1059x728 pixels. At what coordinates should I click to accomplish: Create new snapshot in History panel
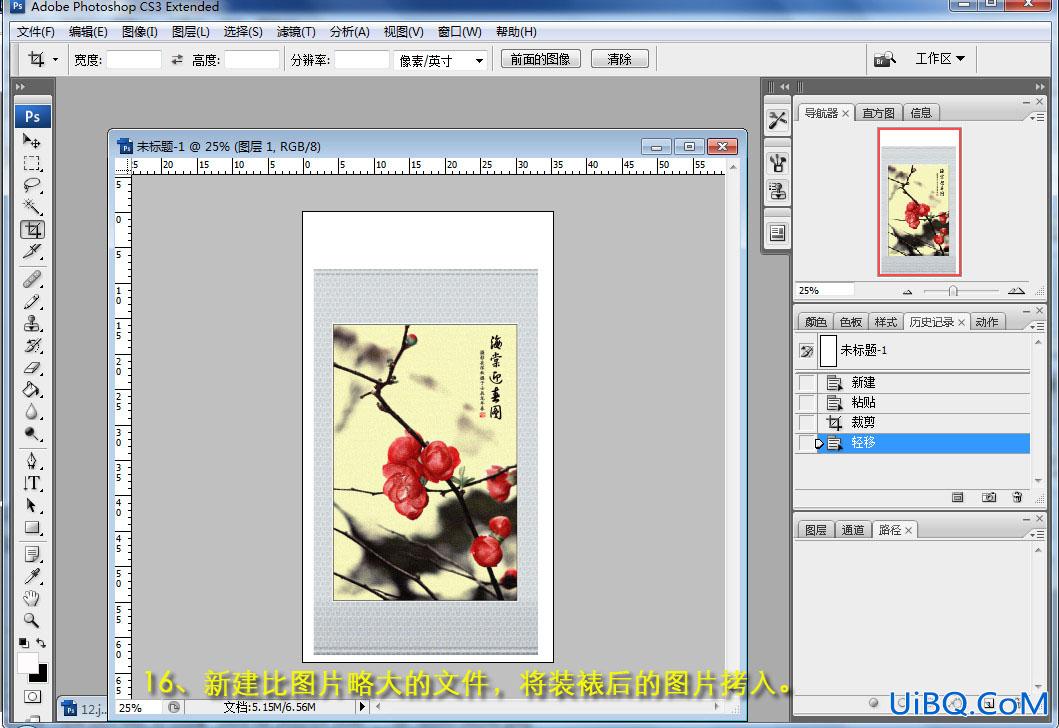(x=989, y=497)
